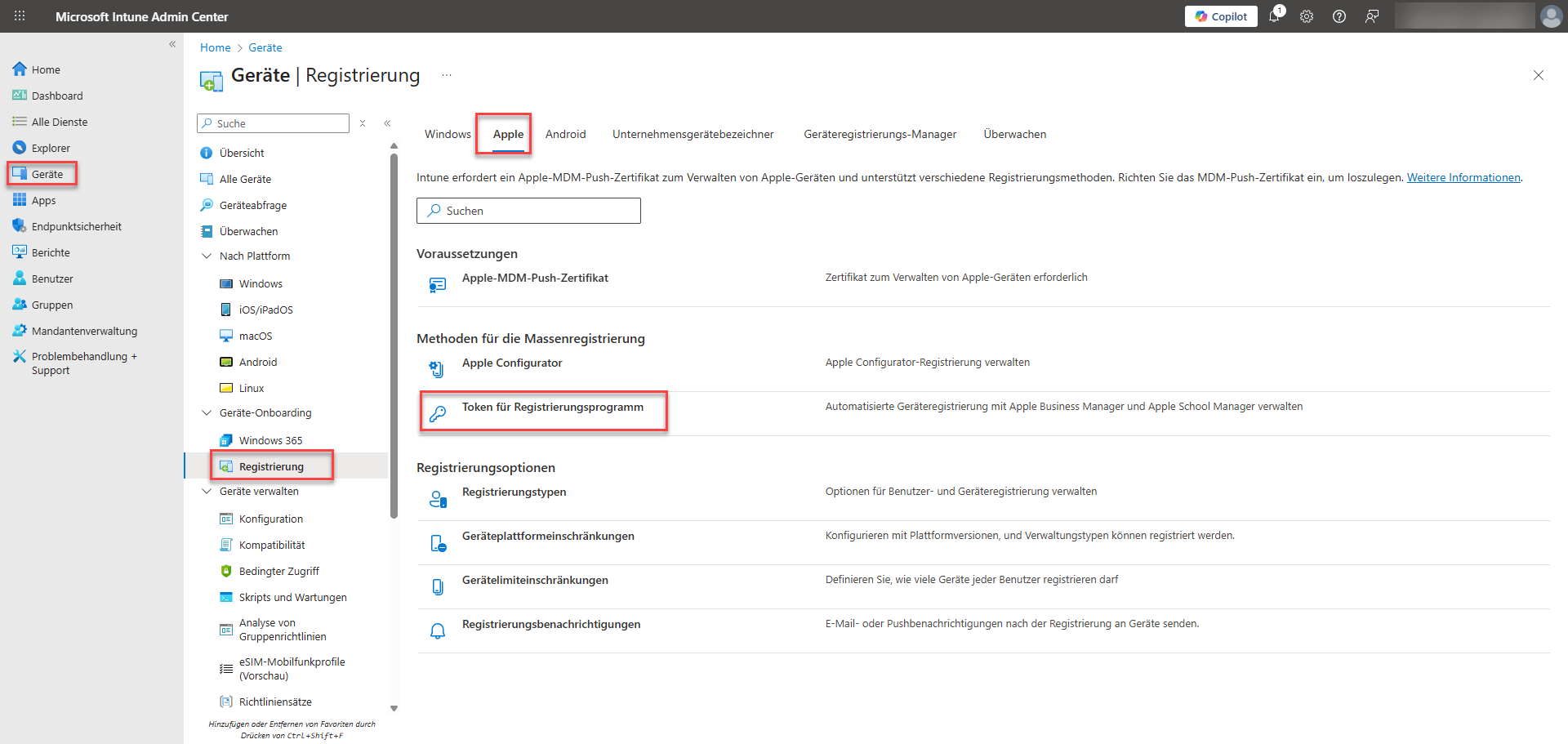Click the Home breadcrumb link
Screen dimensions: 1568x744
click(x=216, y=47)
